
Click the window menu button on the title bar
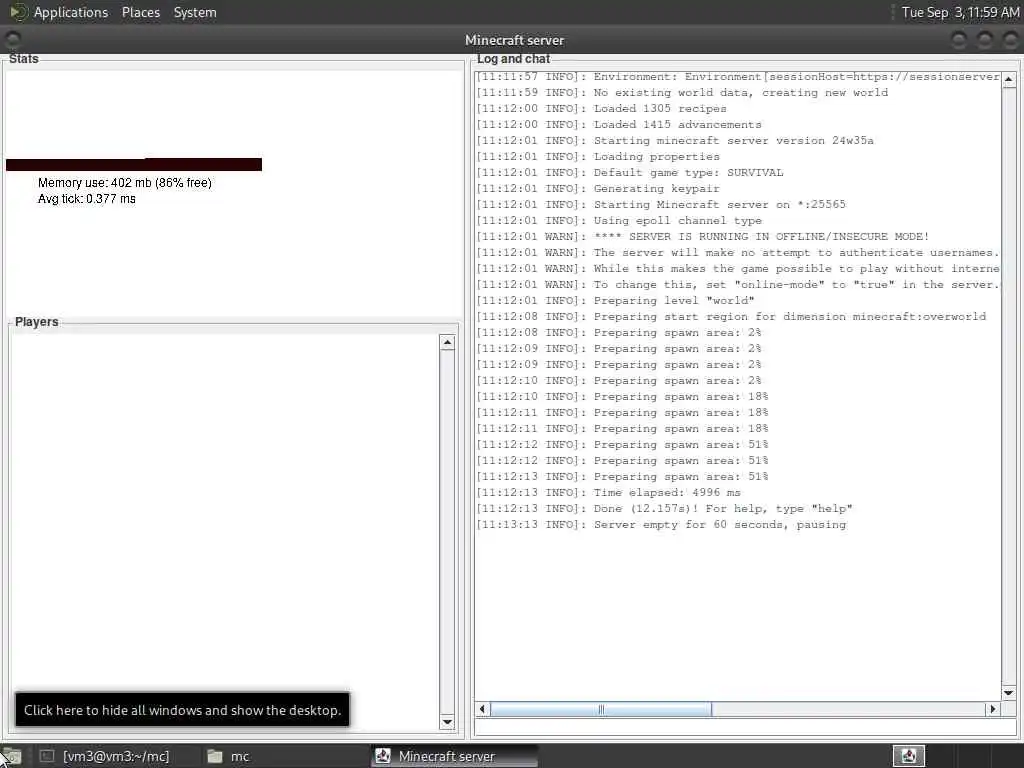(x=12, y=39)
